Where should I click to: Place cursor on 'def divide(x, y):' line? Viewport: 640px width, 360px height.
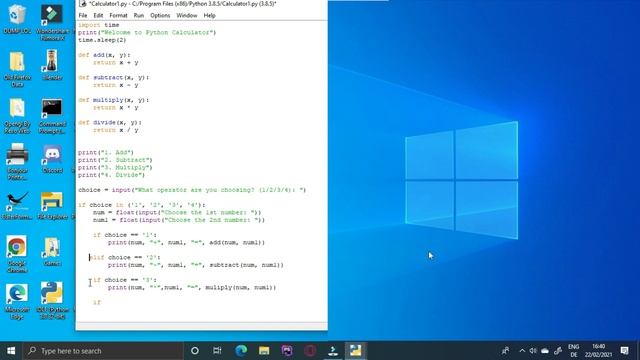coord(110,122)
